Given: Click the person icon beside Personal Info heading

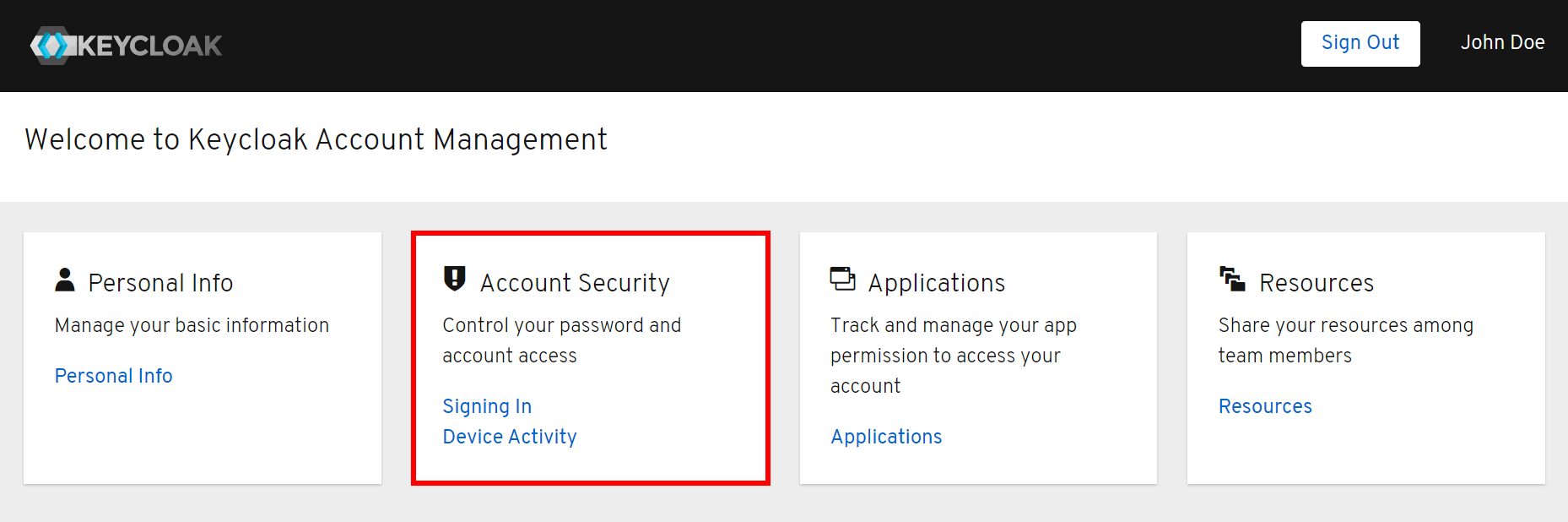Looking at the screenshot, I should point(65,280).
